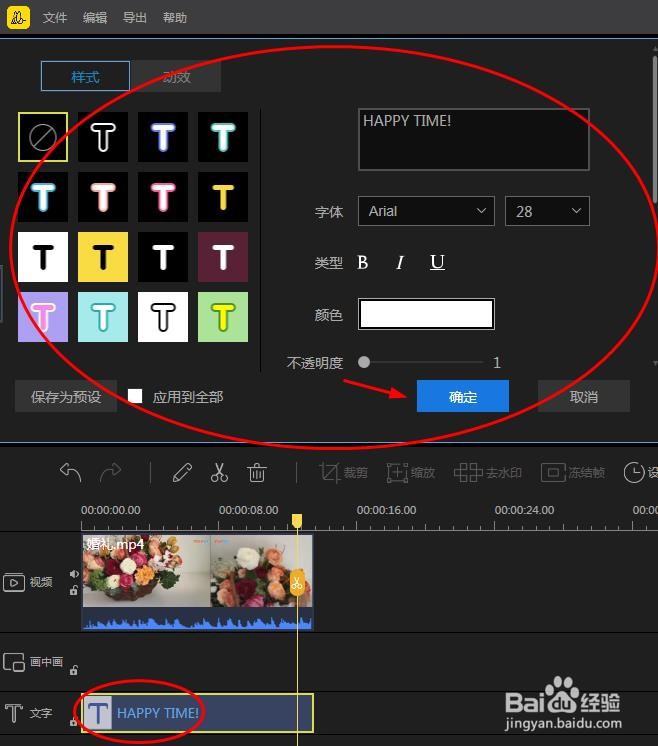
Task: Open the edit pencil tool
Action: (182, 472)
